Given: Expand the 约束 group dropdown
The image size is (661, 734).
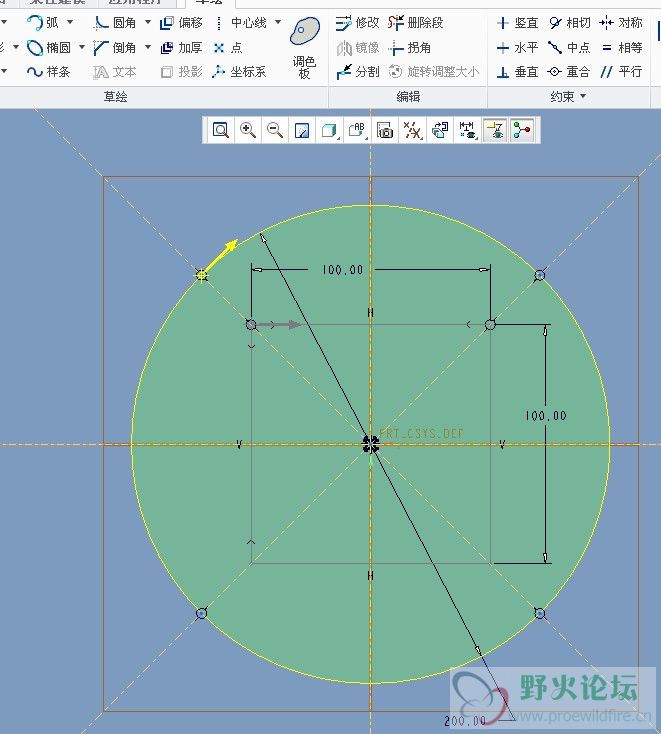Looking at the screenshot, I should 568,96.
